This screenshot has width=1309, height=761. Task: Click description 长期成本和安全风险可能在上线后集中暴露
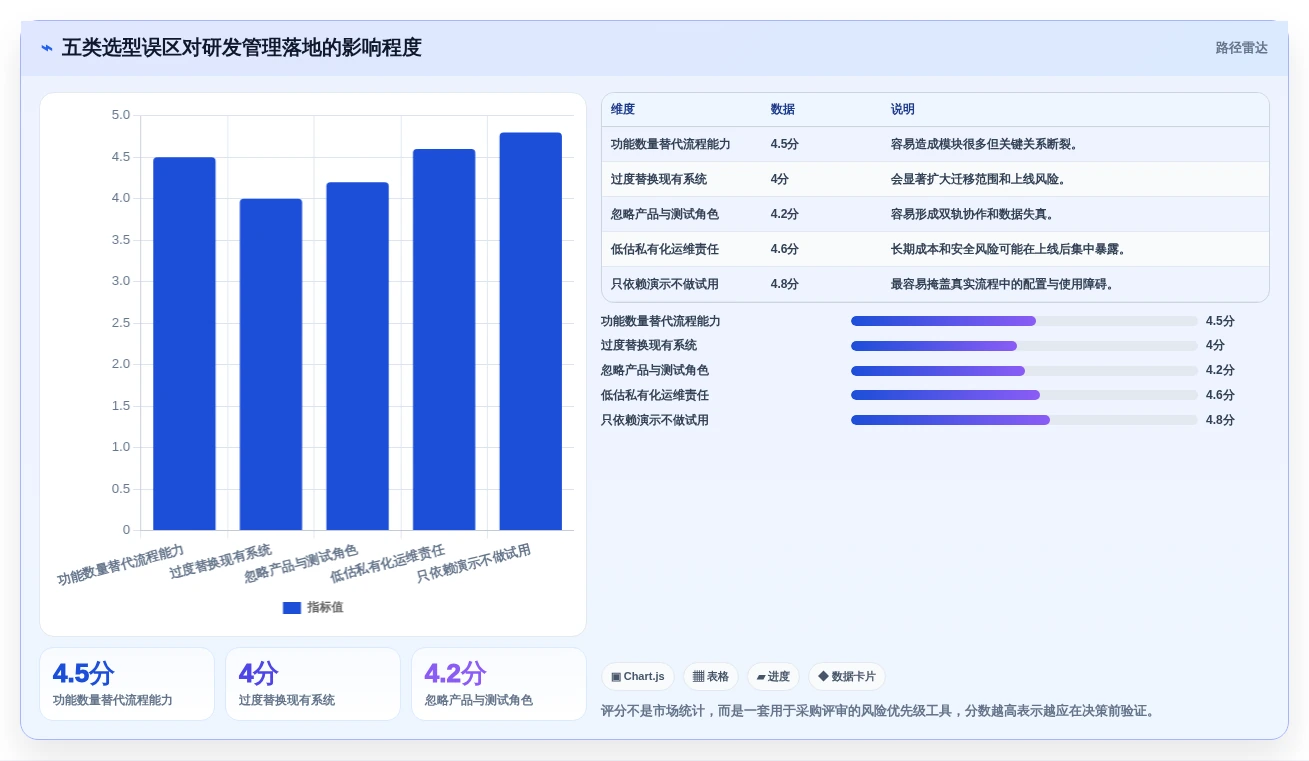(x=1010, y=249)
